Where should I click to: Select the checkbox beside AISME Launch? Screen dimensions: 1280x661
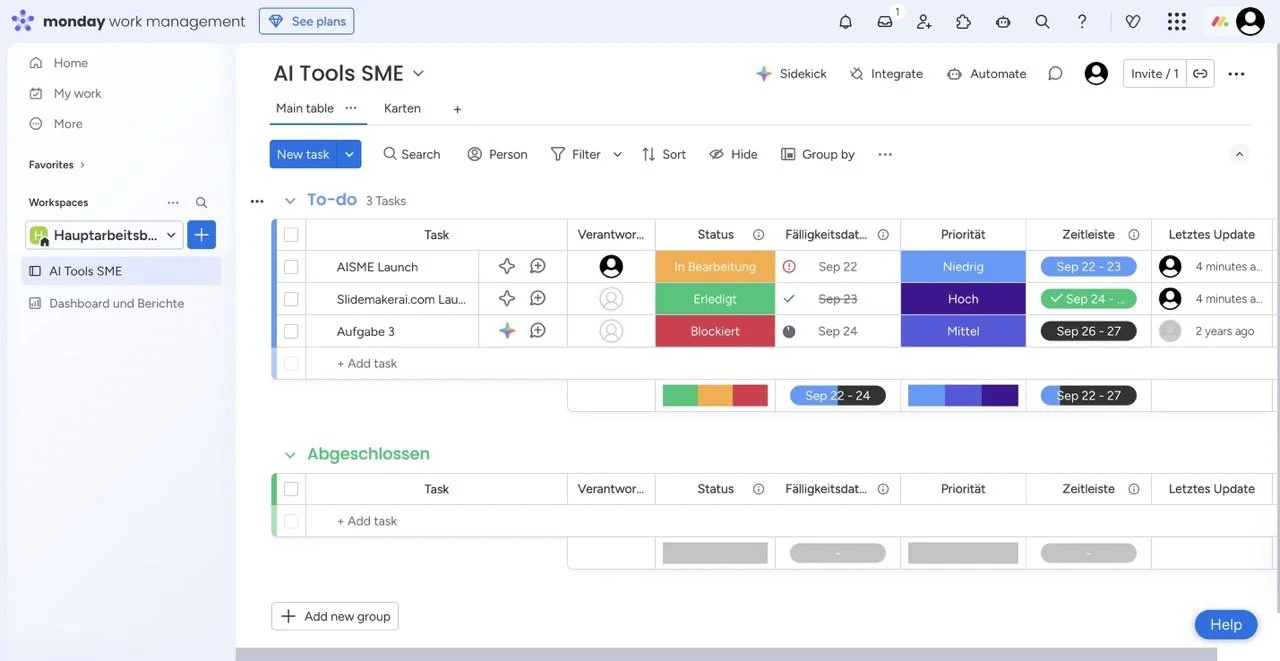(x=290, y=266)
